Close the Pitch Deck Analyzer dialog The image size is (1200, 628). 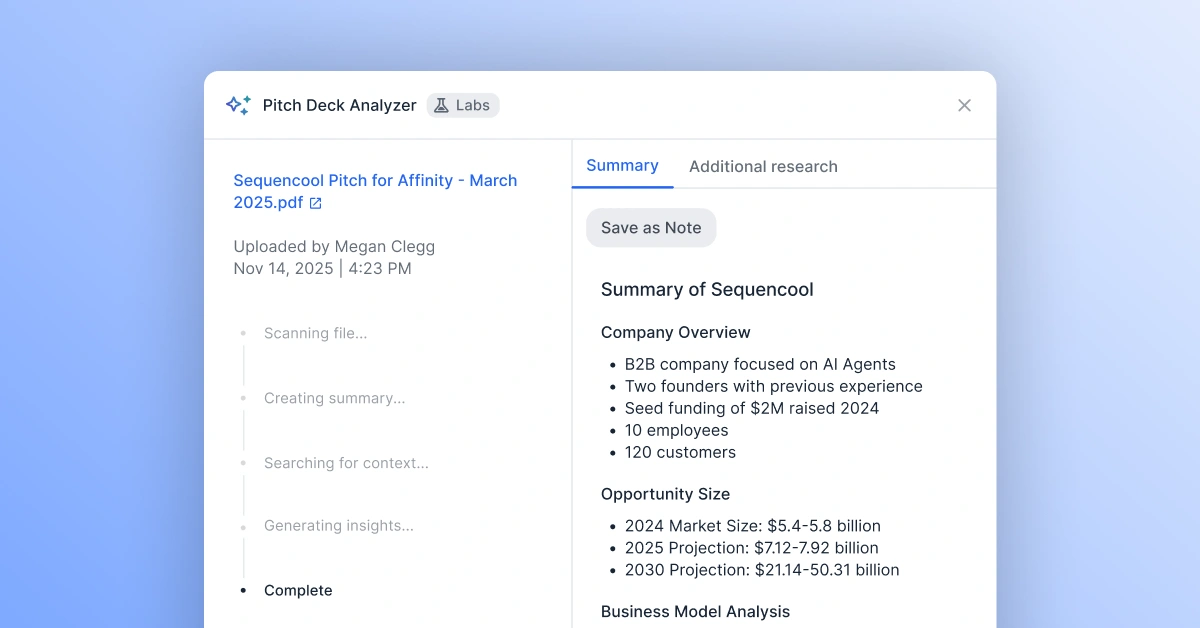tap(964, 105)
